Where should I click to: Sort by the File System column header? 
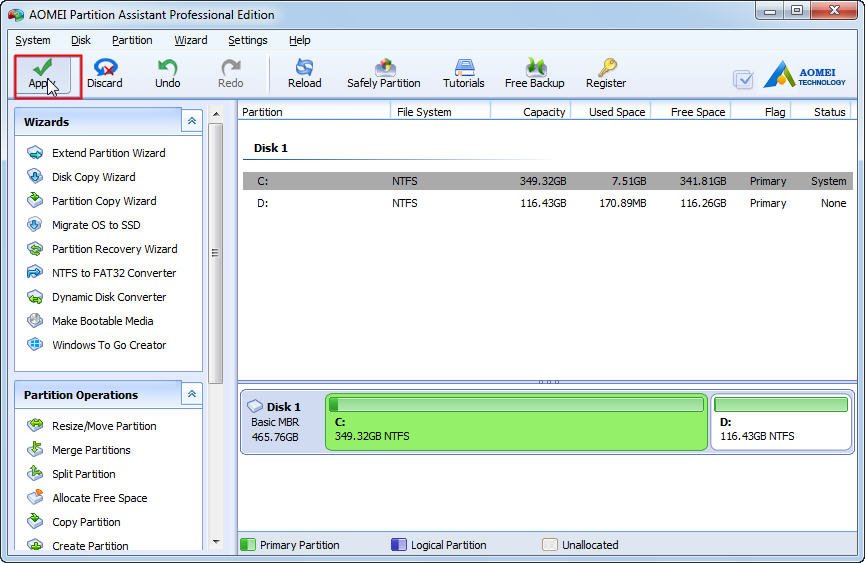tap(440, 111)
